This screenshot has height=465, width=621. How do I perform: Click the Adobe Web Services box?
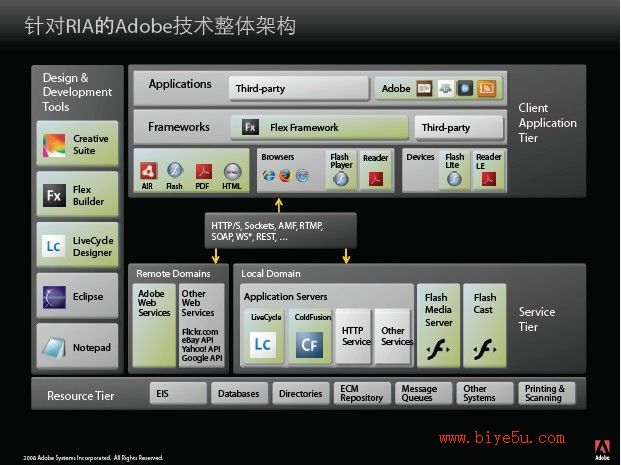154,325
